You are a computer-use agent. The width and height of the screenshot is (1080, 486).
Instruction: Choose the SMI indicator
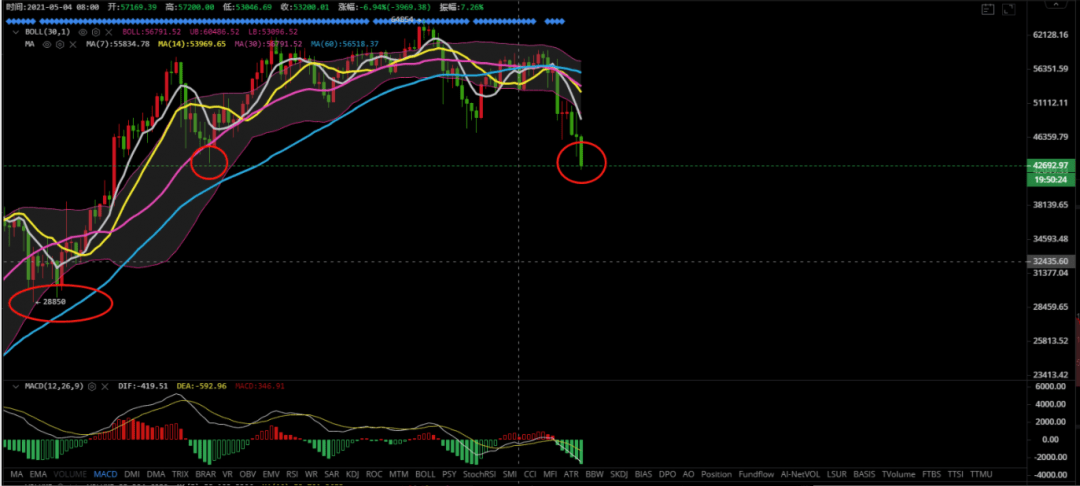coord(510,474)
